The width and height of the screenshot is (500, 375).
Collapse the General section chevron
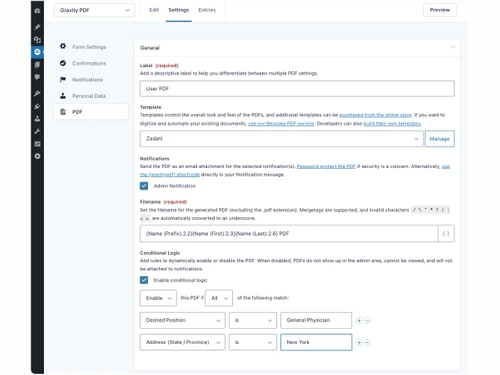[x=453, y=47]
